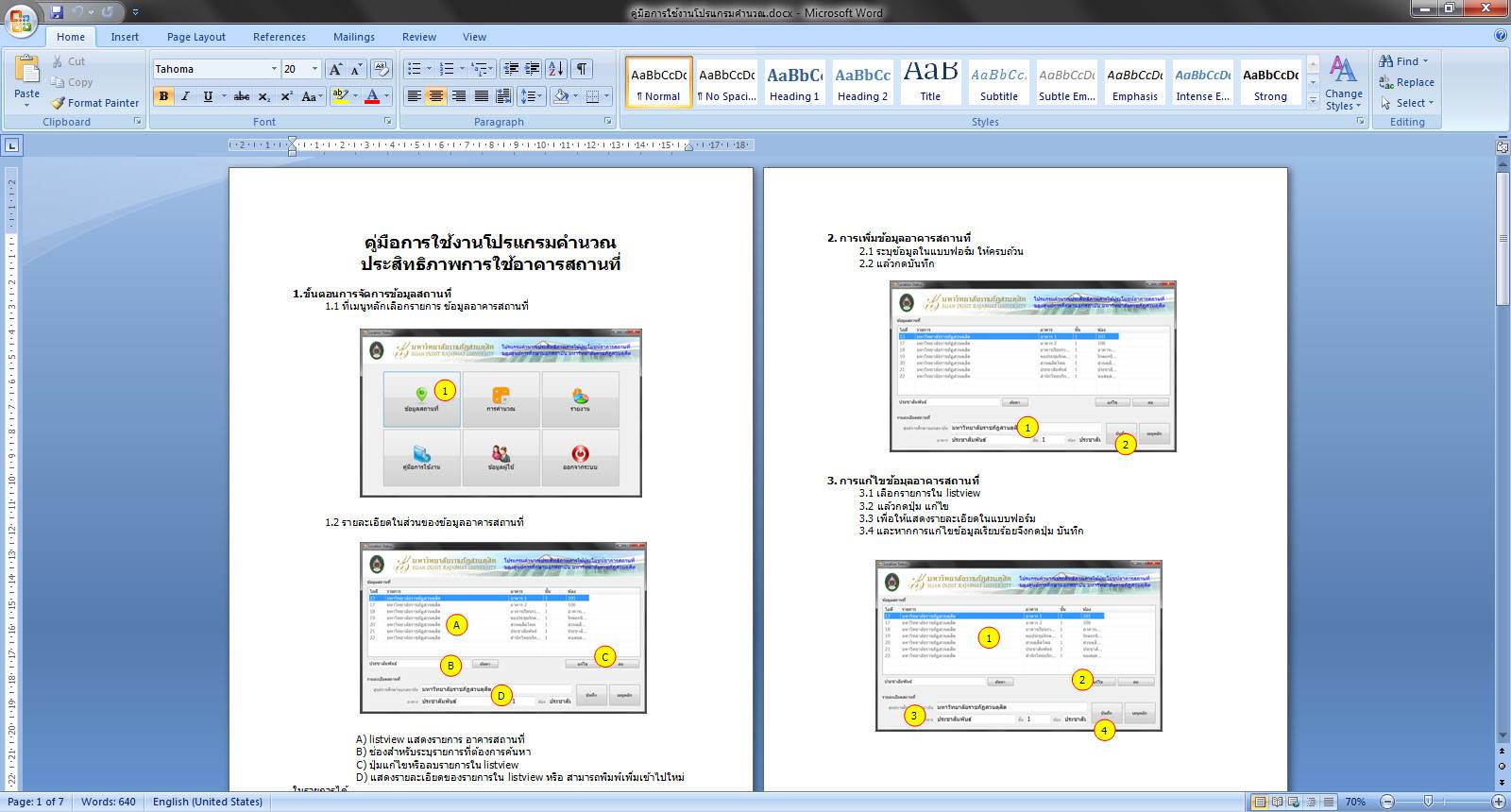Screen dimensions: 1511x812
Task: Apply the Heading 1 style
Action: [x=794, y=82]
